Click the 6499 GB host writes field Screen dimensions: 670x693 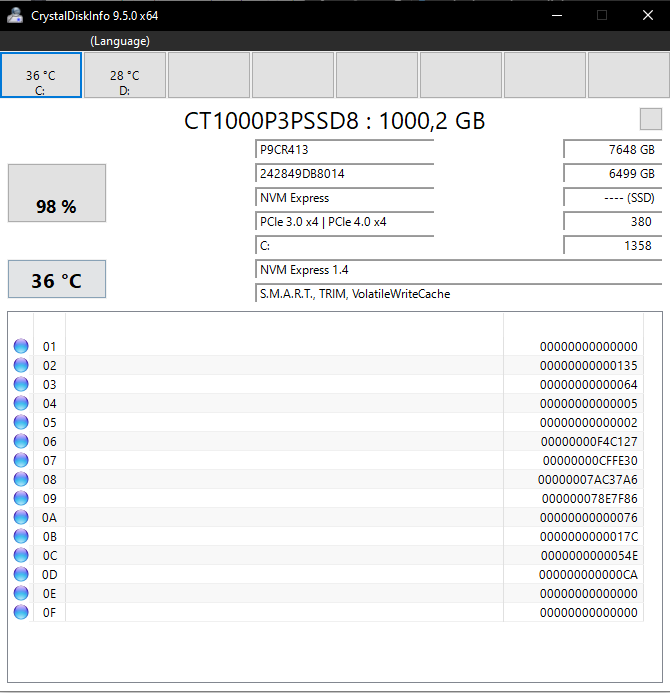click(x=613, y=173)
